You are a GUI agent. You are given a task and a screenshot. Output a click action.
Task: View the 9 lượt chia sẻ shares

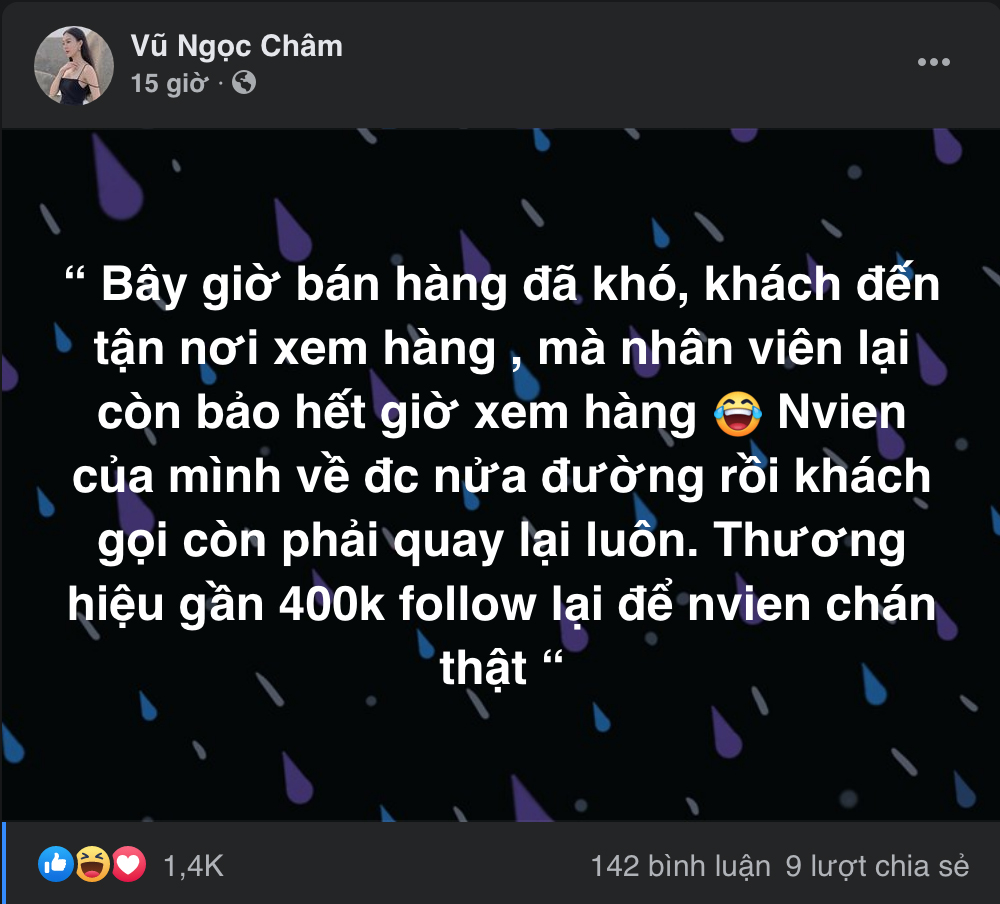click(877, 866)
